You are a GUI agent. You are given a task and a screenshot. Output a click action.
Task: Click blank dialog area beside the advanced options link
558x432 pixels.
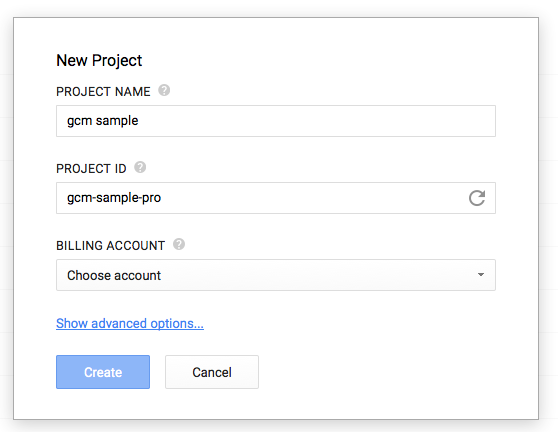[x=356, y=323]
